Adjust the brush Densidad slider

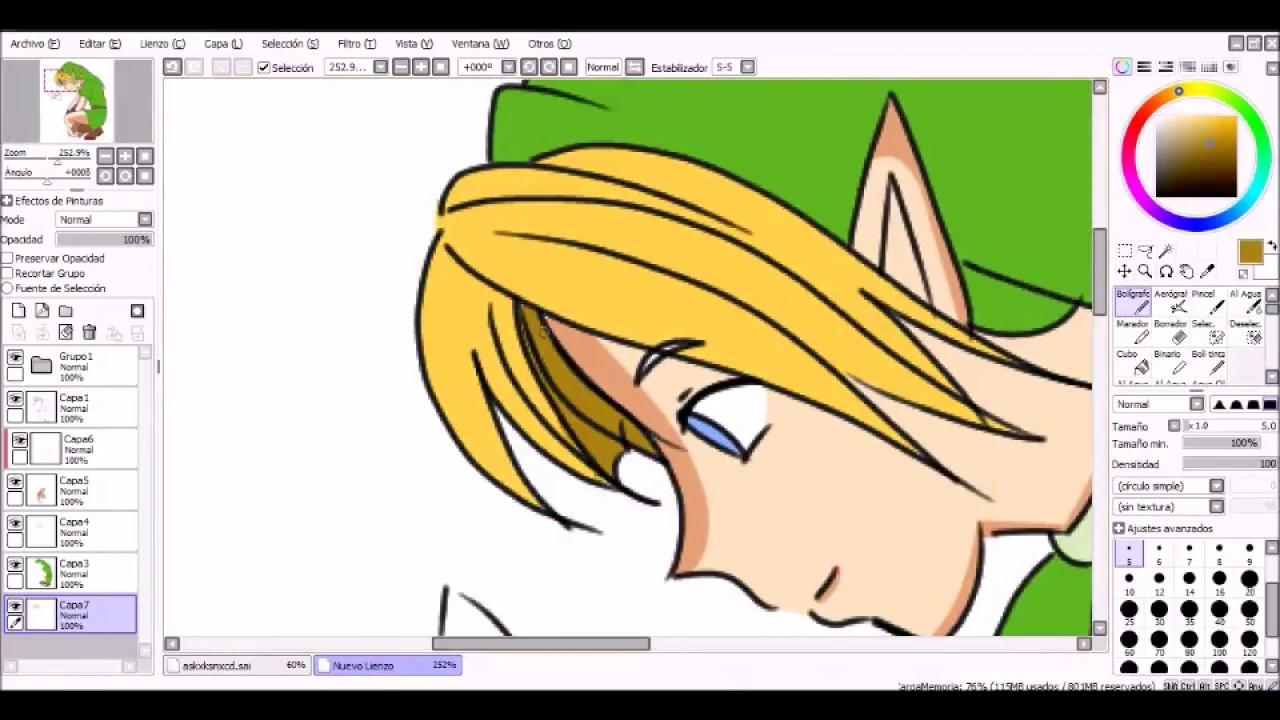pos(1230,464)
